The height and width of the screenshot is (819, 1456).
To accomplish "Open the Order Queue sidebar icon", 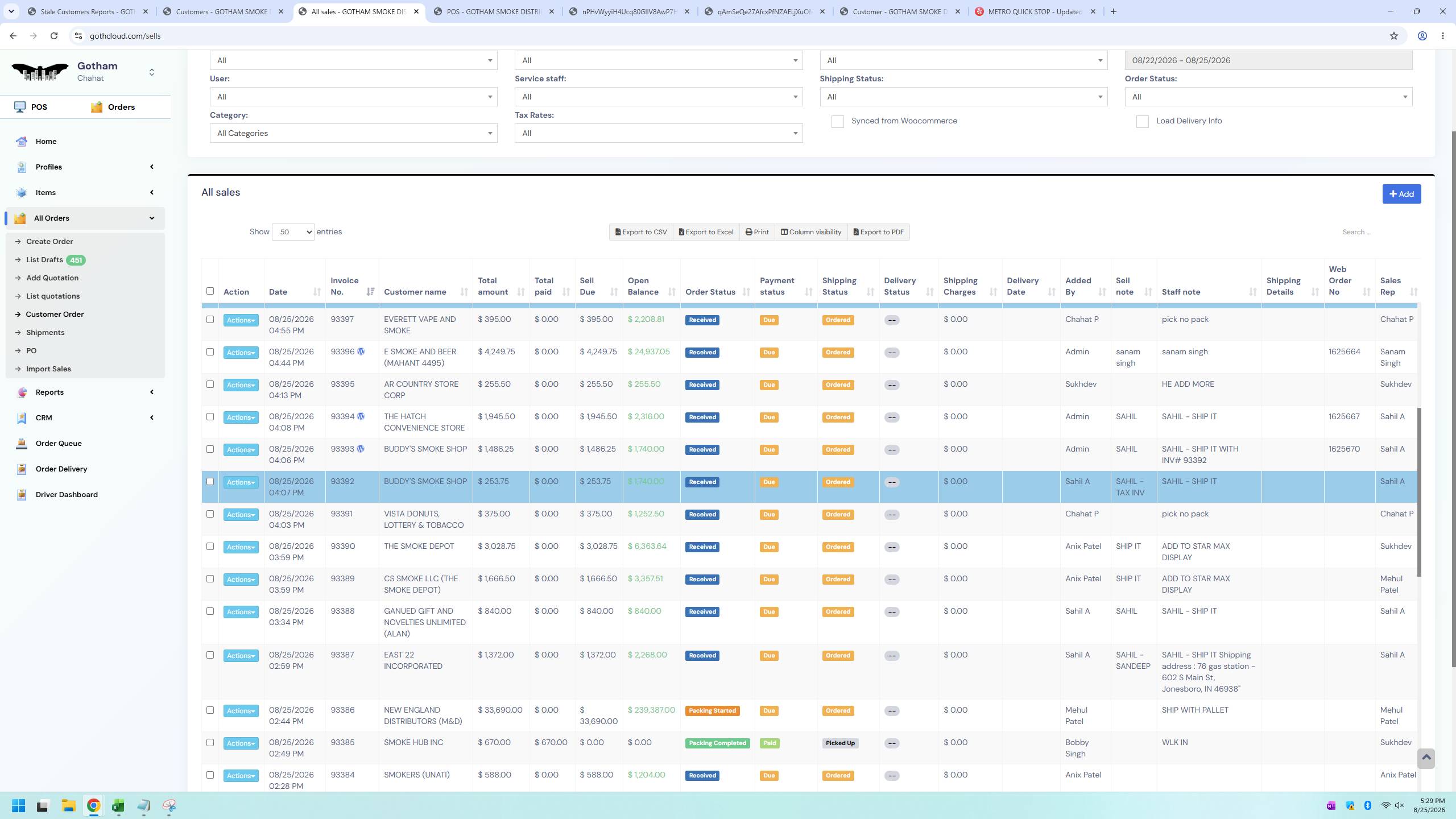I will tap(22, 444).
